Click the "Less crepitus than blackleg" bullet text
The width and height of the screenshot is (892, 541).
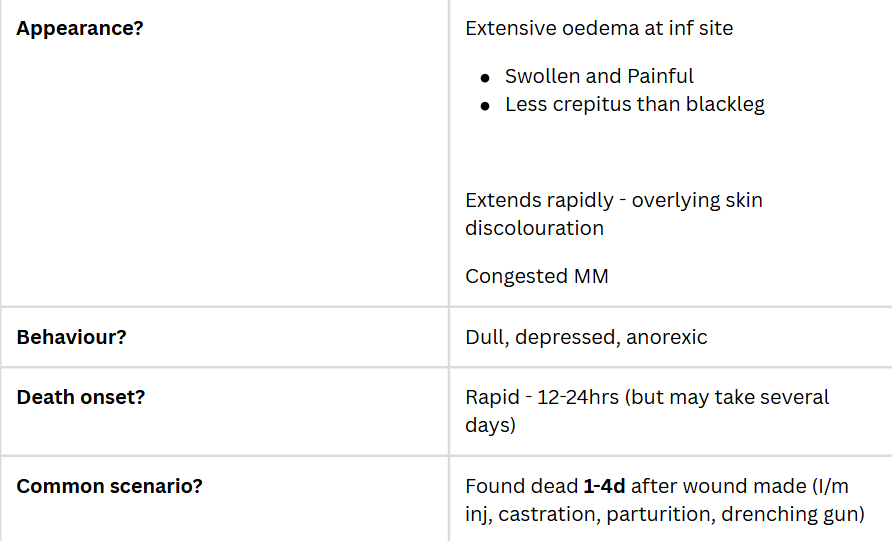634,104
